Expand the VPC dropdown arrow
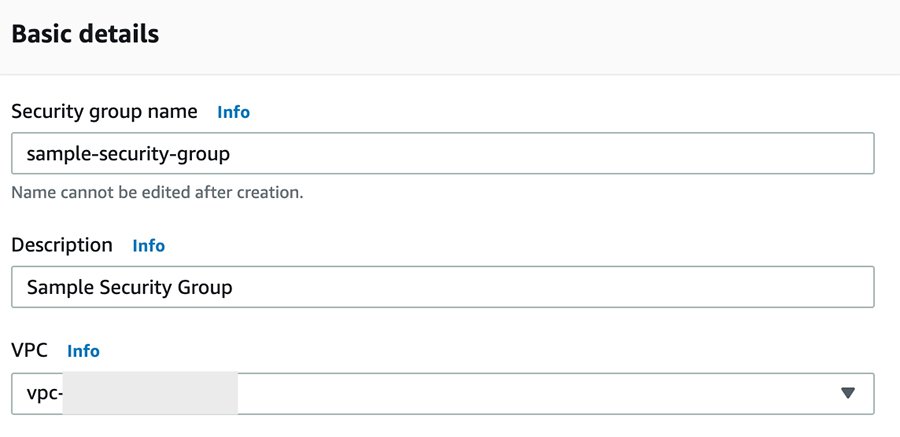 pyautogui.click(x=848, y=393)
